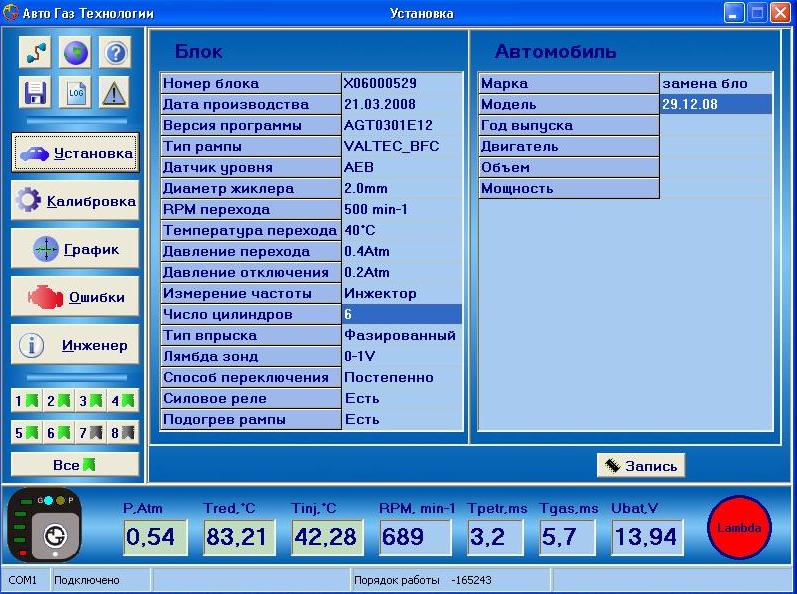Open the Инженер section
Viewport: 797px width, 594px height.
[75, 345]
